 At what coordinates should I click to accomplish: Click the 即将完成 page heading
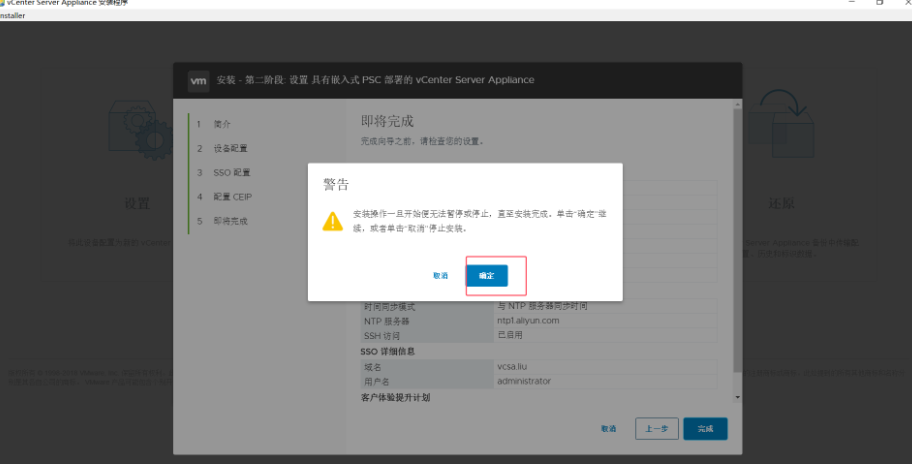[387, 121]
